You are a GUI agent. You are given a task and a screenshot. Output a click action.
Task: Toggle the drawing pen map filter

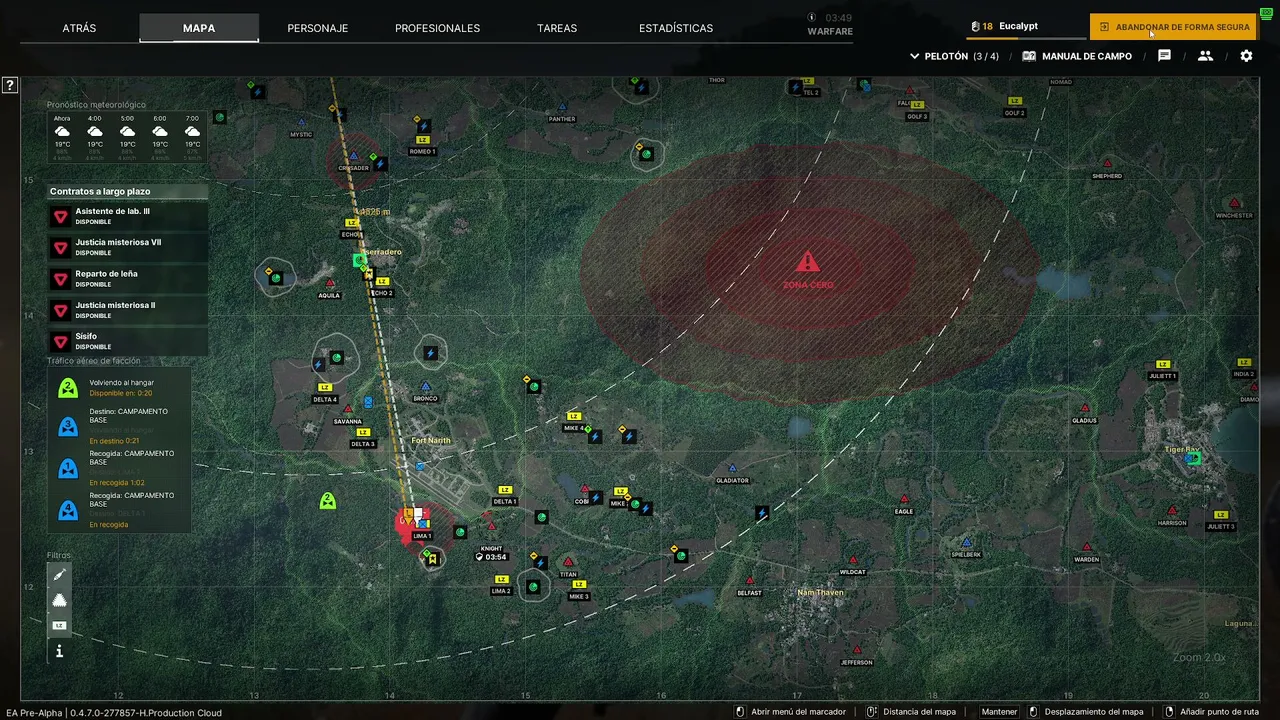(59, 575)
